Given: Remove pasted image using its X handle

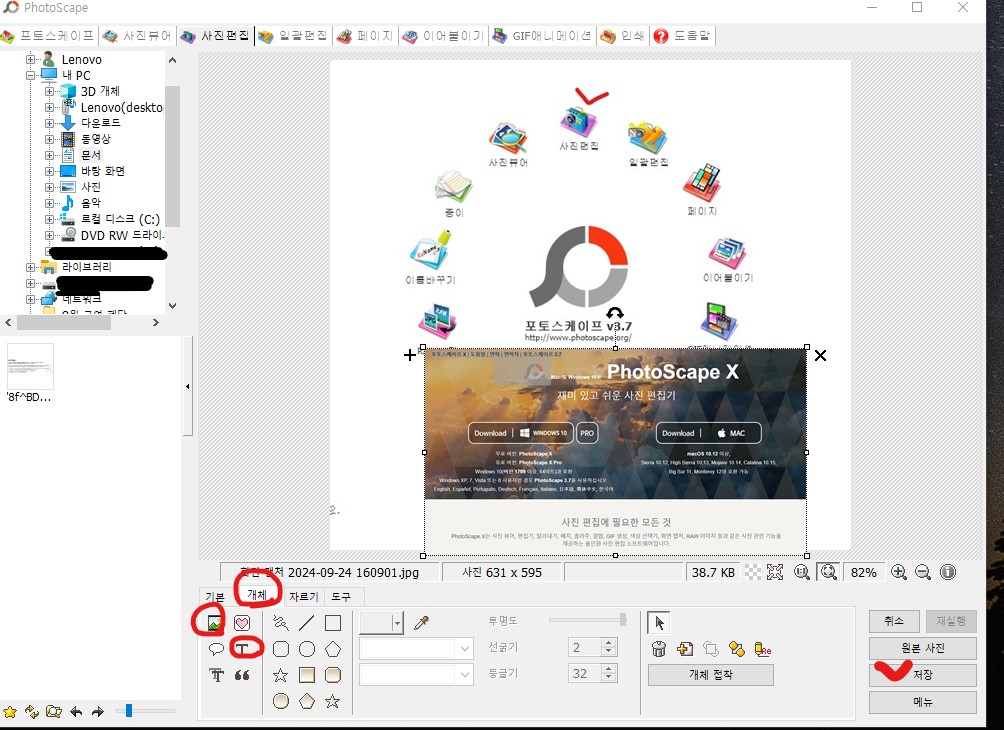Looking at the screenshot, I should [820, 355].
